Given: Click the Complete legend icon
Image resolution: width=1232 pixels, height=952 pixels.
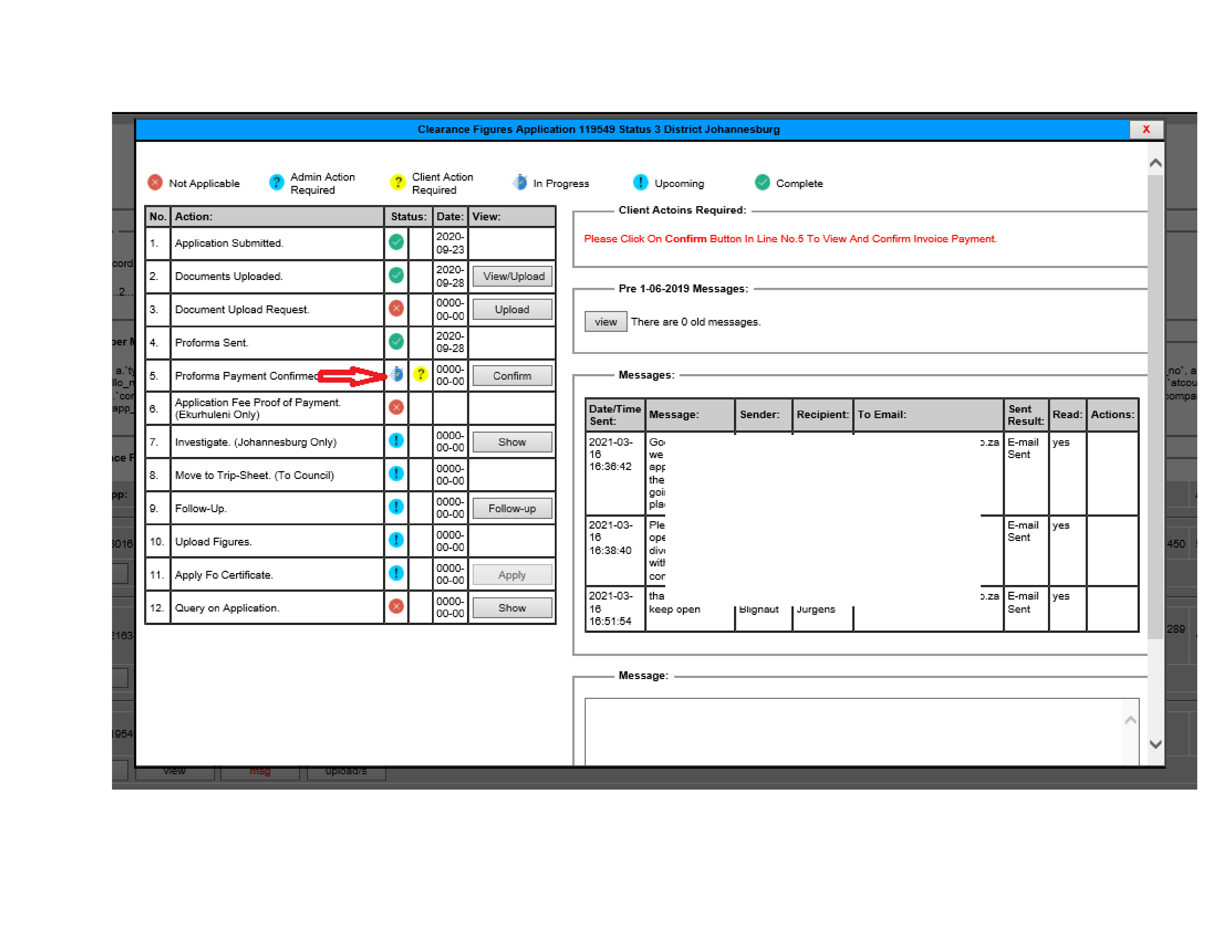Looking at the screenshot, I should click(762, 182).
